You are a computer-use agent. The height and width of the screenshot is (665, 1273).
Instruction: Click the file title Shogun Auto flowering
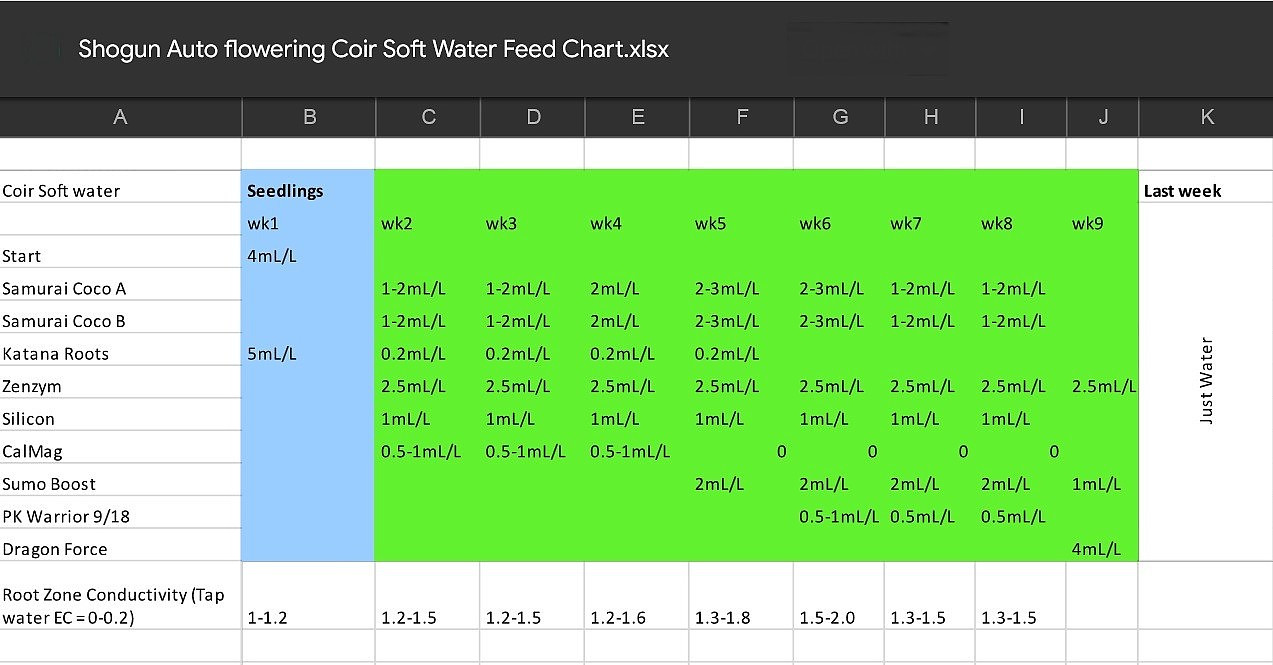(373, 49)
